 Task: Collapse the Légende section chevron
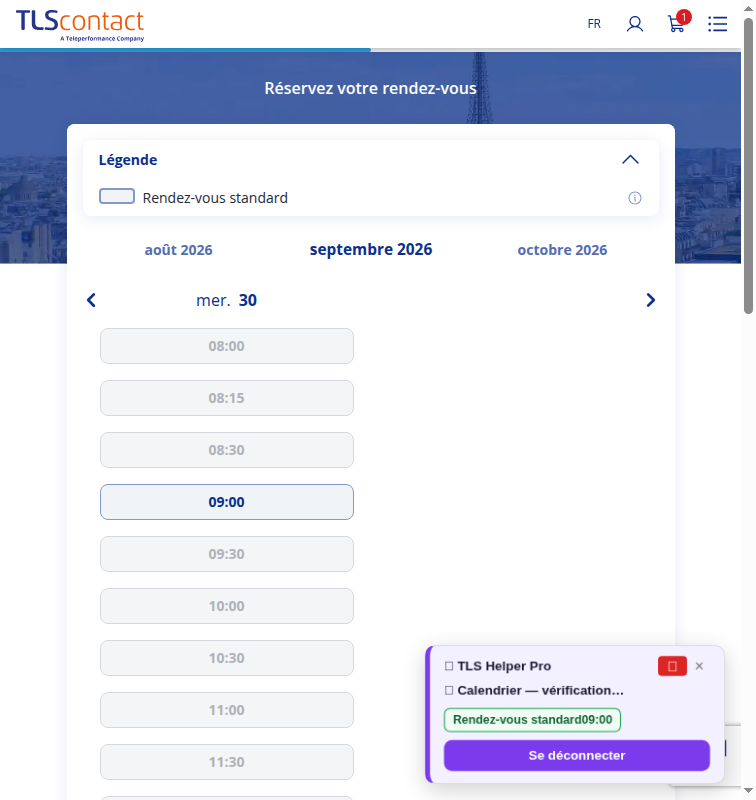[x=630, y=160]
